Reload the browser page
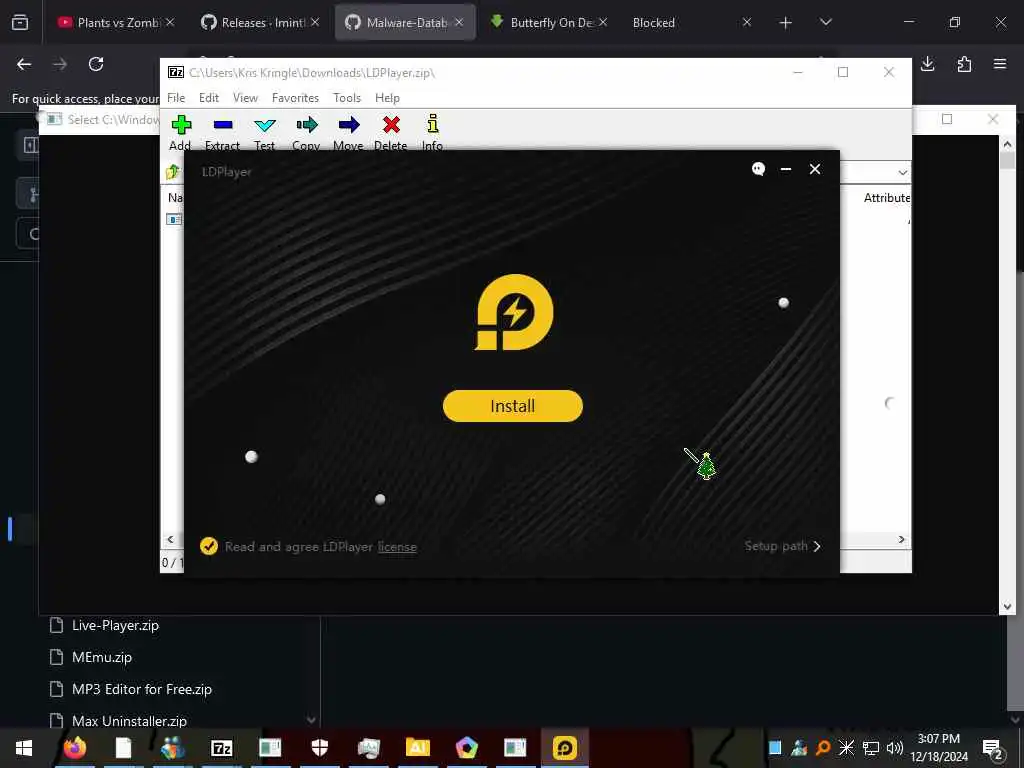This screenshot has height=768, width=1024. pyautogui.click(x=96, y=64)
